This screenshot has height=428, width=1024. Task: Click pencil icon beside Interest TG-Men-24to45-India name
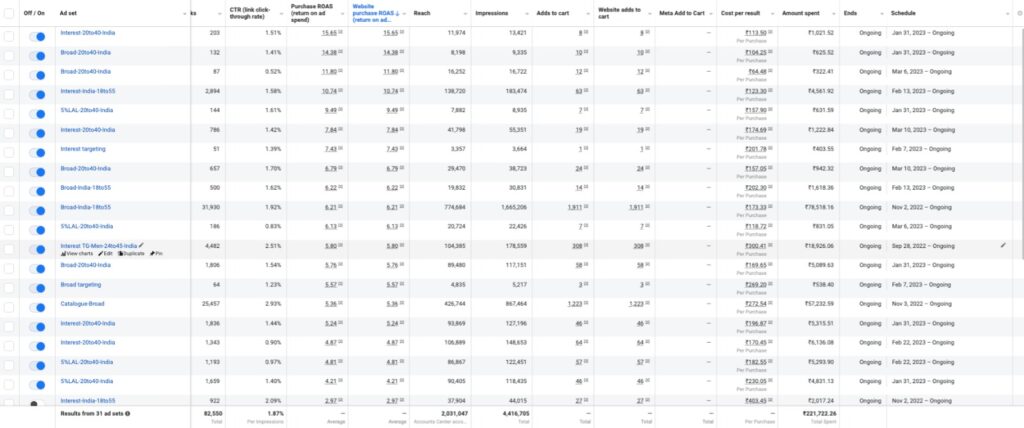141,245
